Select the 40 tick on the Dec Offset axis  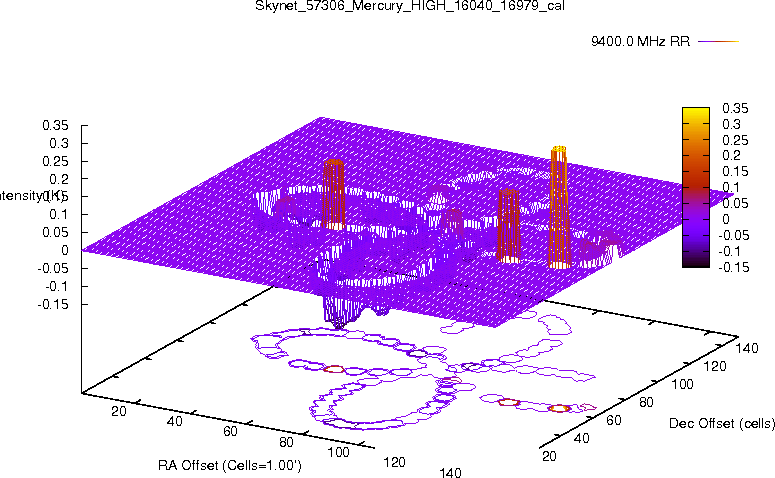[x=582, y=438]
